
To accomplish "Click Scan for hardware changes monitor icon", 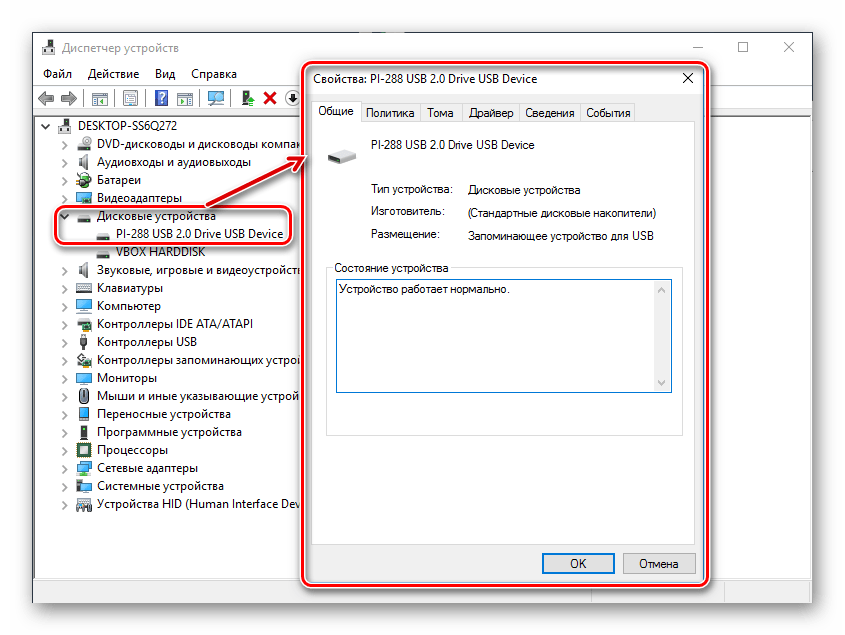I will (215, 98).
